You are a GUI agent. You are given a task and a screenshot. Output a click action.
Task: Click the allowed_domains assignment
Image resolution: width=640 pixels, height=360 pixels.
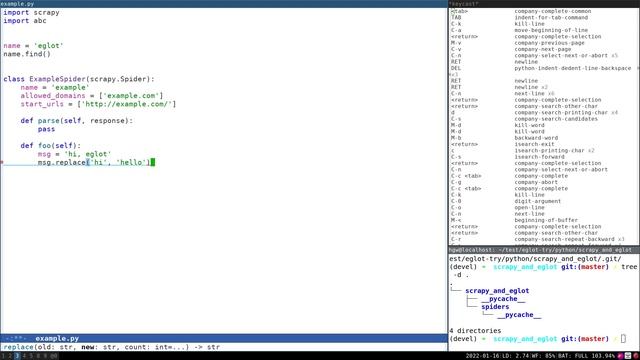(x=92, y=96)
